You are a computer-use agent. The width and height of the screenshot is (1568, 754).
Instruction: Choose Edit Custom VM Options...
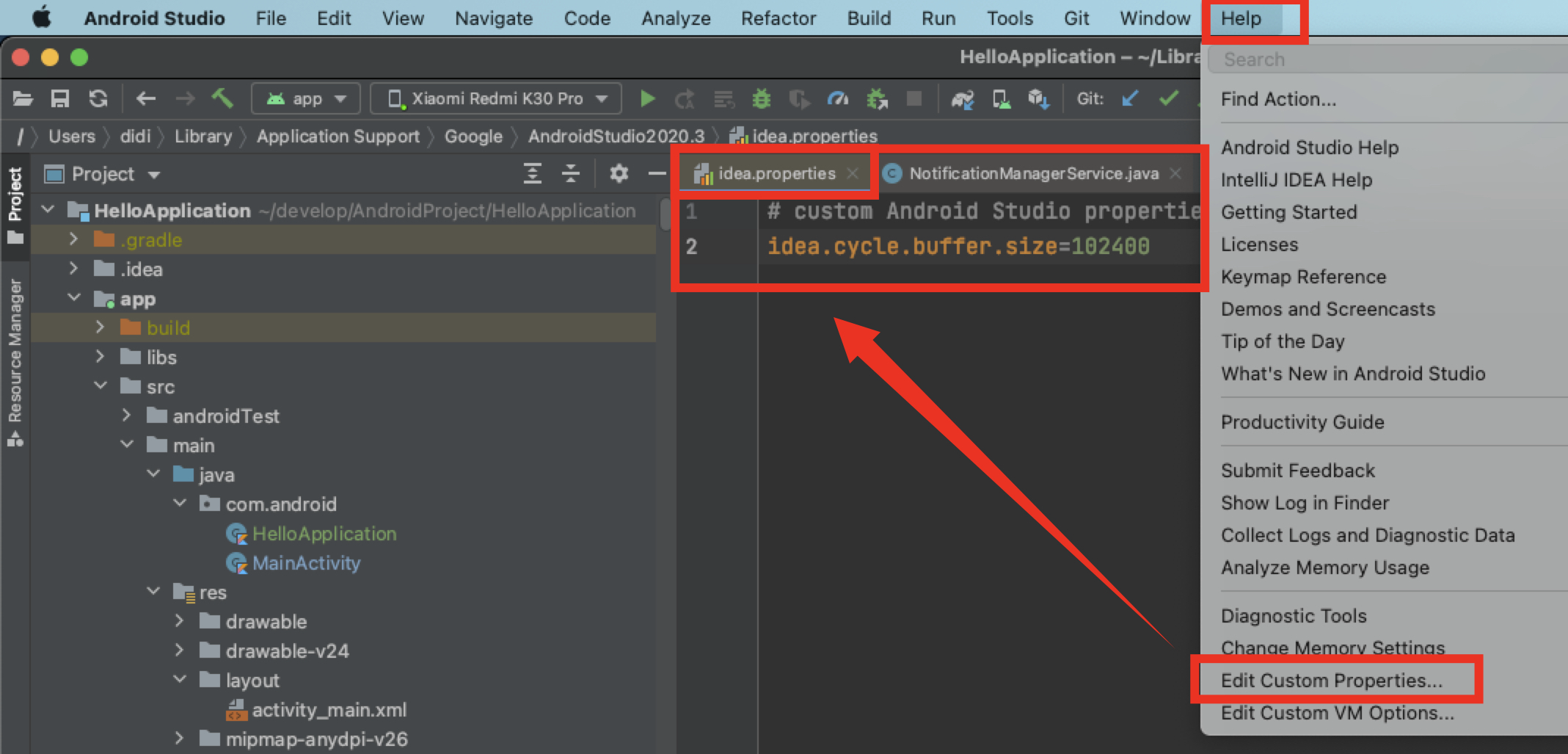[x=1338, y=713]
